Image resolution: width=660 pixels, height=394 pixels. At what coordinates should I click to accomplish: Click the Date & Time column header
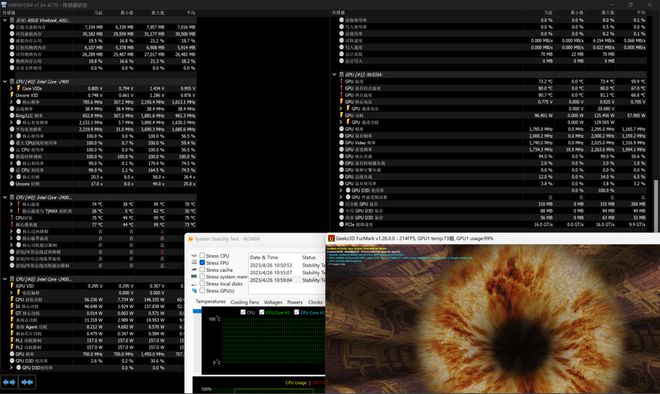pyautogui.click(x=264, y=257)
